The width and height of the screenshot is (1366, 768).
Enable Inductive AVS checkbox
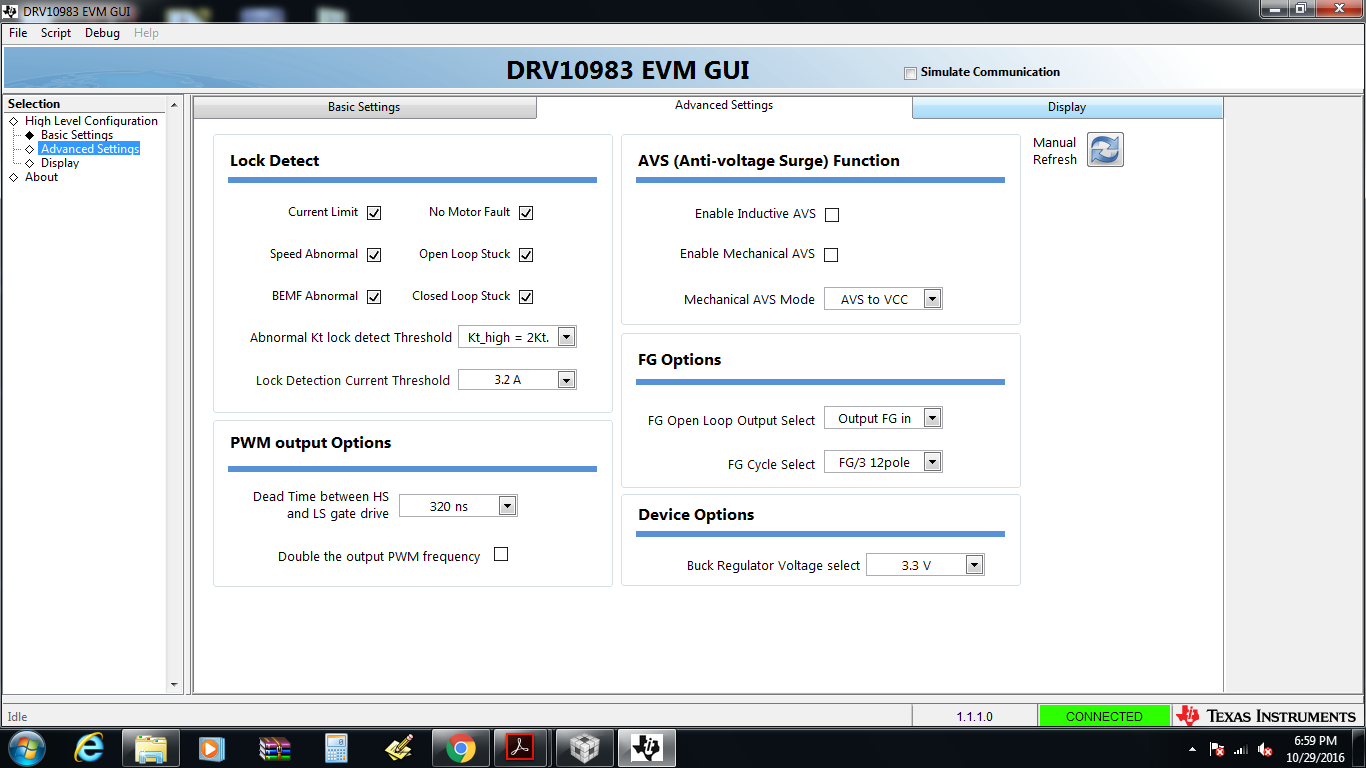click(x=832, y=215)
